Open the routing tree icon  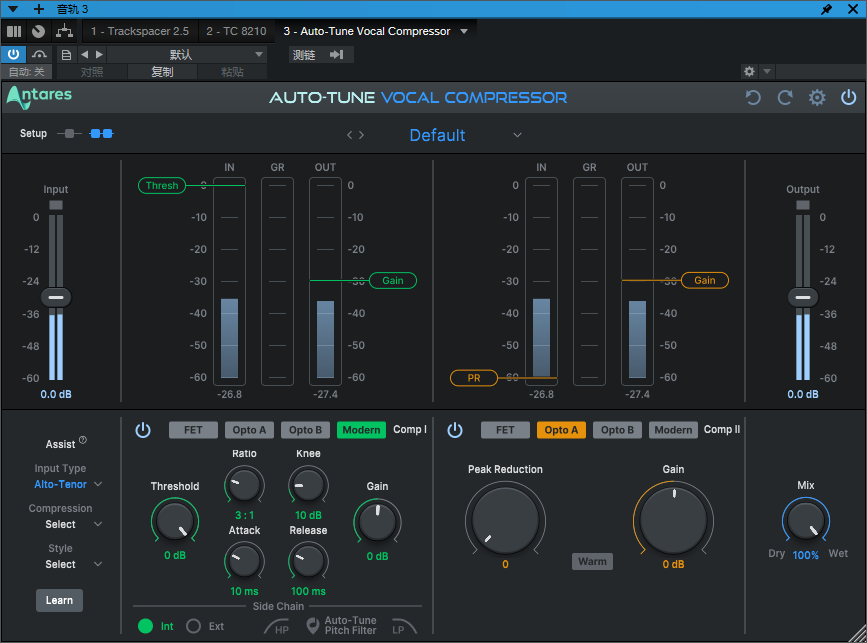(x=64, y=32)
